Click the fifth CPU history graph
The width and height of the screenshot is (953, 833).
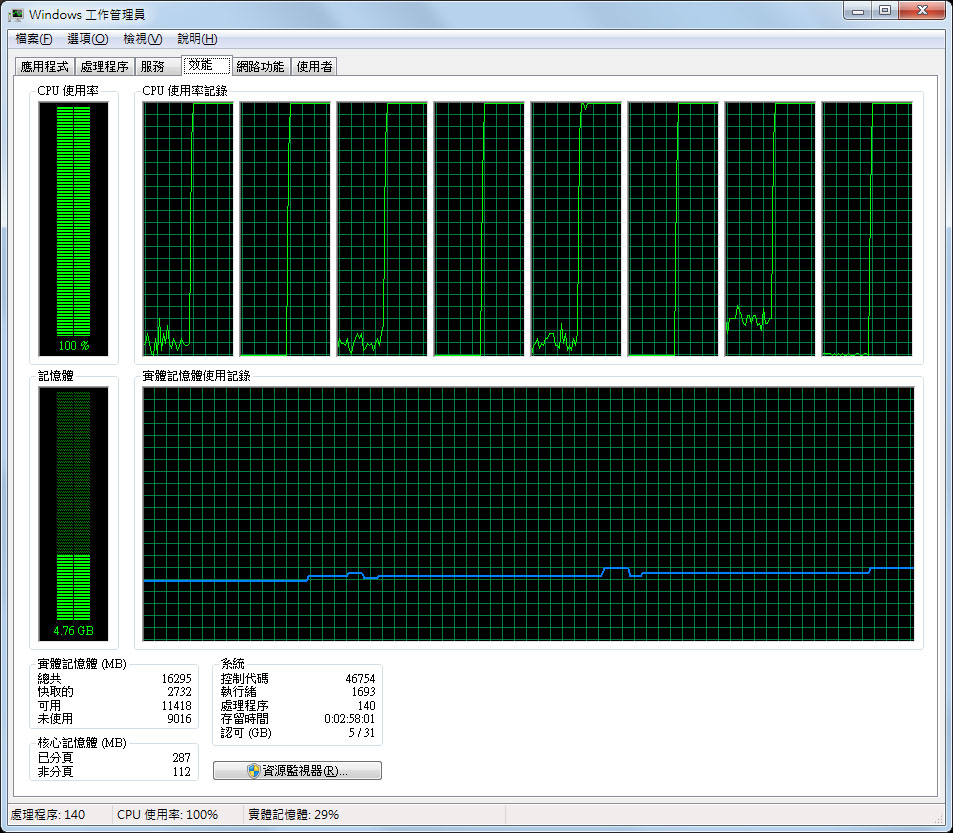point(576,228)
